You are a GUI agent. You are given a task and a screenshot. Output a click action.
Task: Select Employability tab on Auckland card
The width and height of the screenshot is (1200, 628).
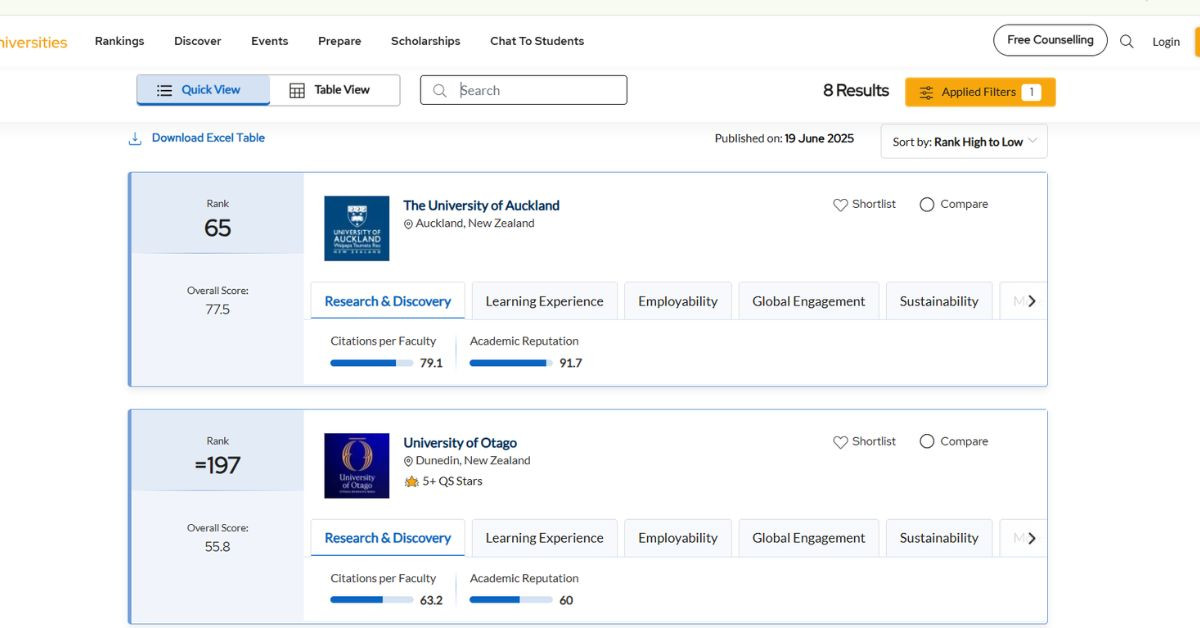pos(678,301)
